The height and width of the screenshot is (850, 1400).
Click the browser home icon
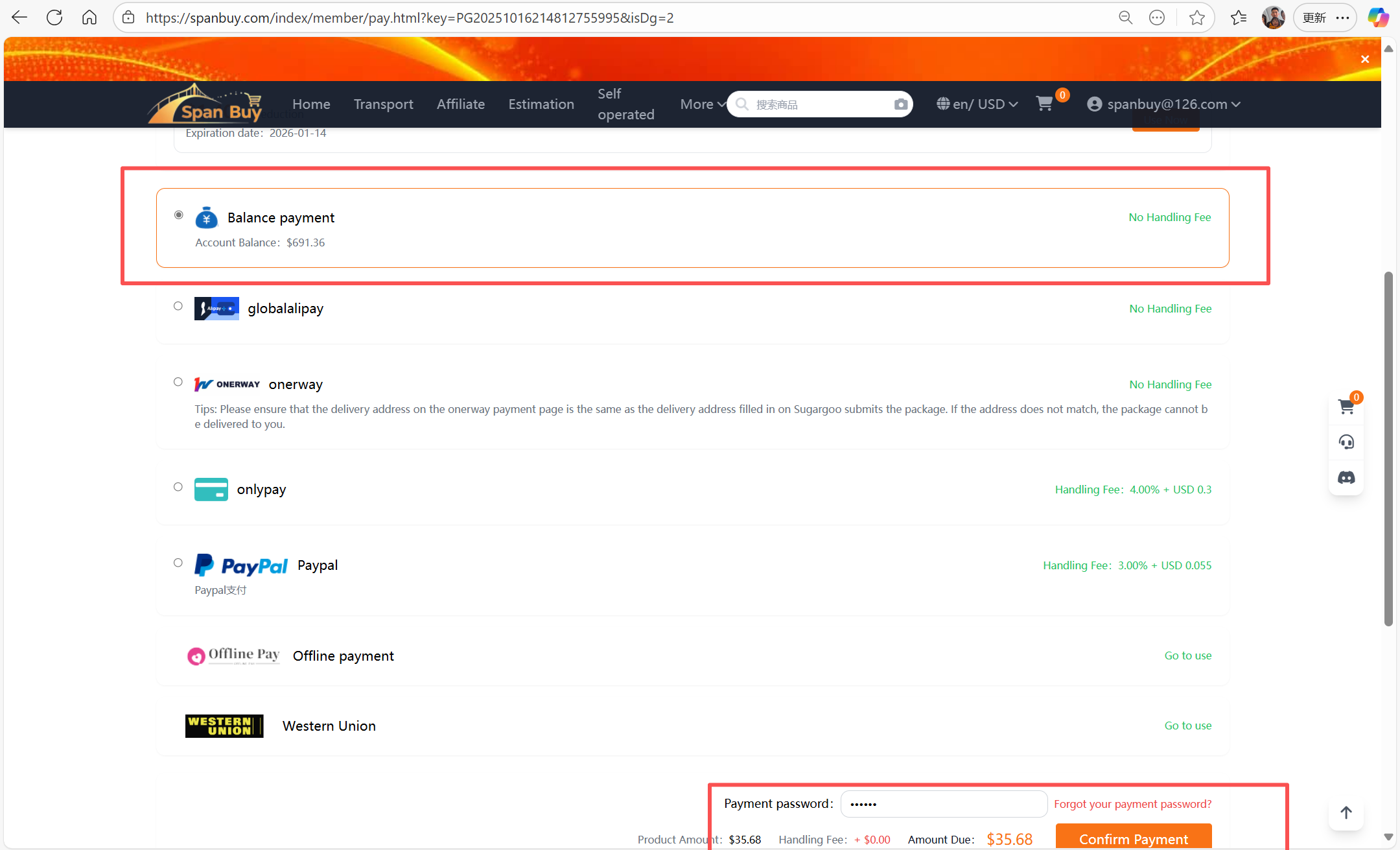click(x=89, y=18)
